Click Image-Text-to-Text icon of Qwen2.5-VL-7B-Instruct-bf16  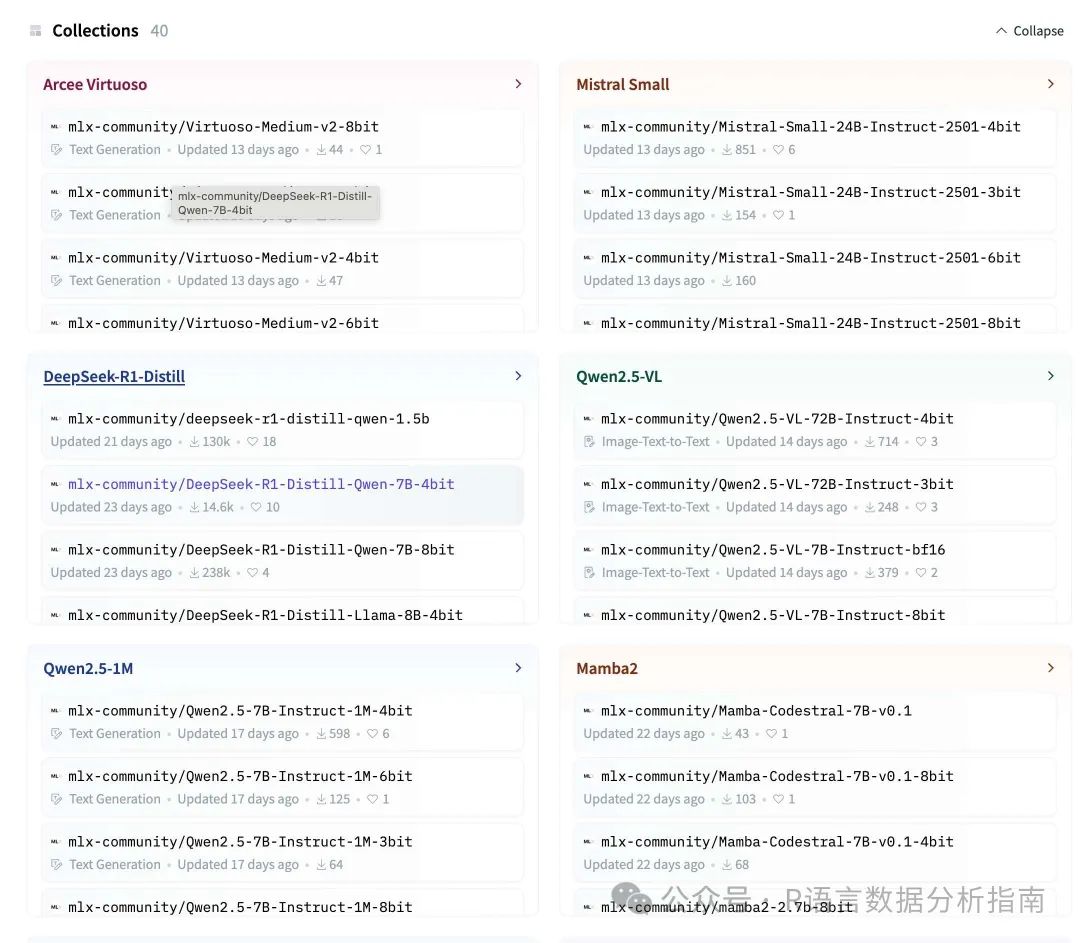point(589,572)
